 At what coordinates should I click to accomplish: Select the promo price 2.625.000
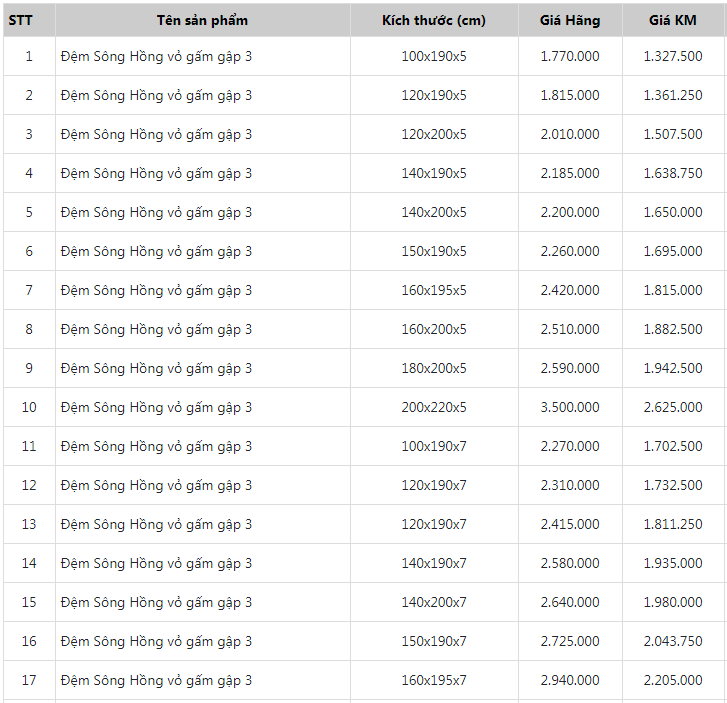tap(674, 407)
